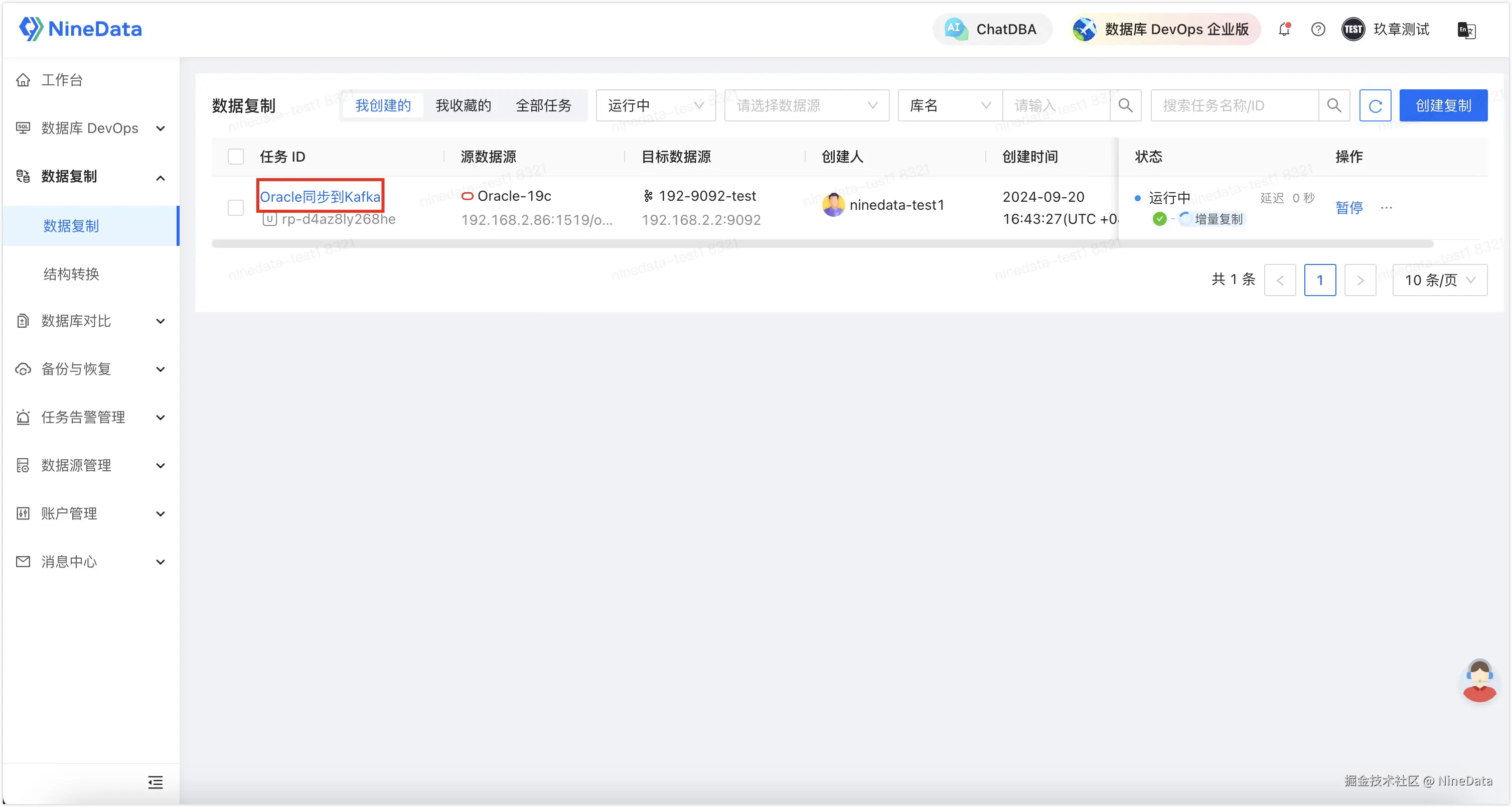Click the task name search magnifier icon
The width and height of the screenshot is (1512, 807).
1333,106
